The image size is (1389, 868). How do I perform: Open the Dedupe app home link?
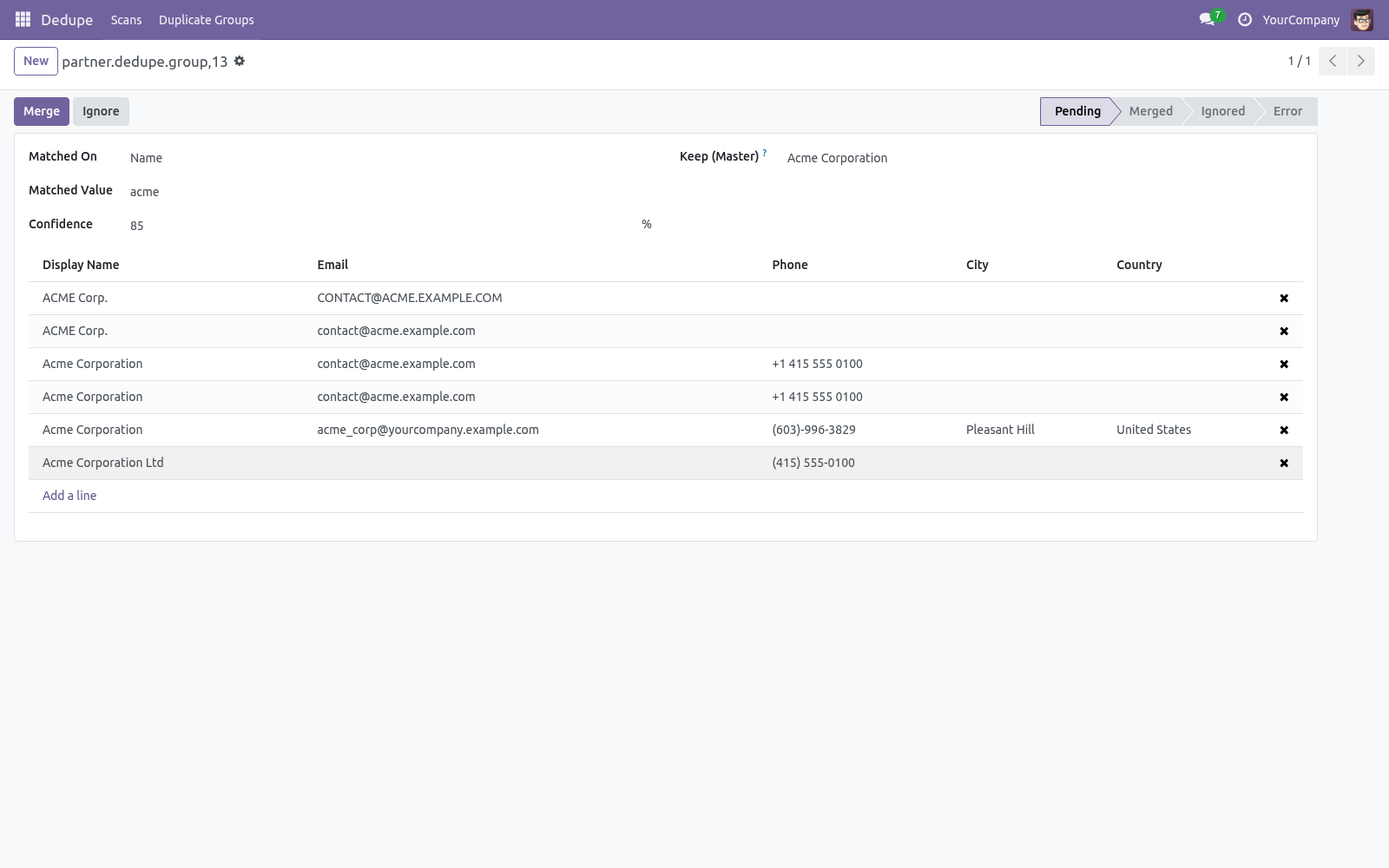pyautogui.click(x=67, y=19)
